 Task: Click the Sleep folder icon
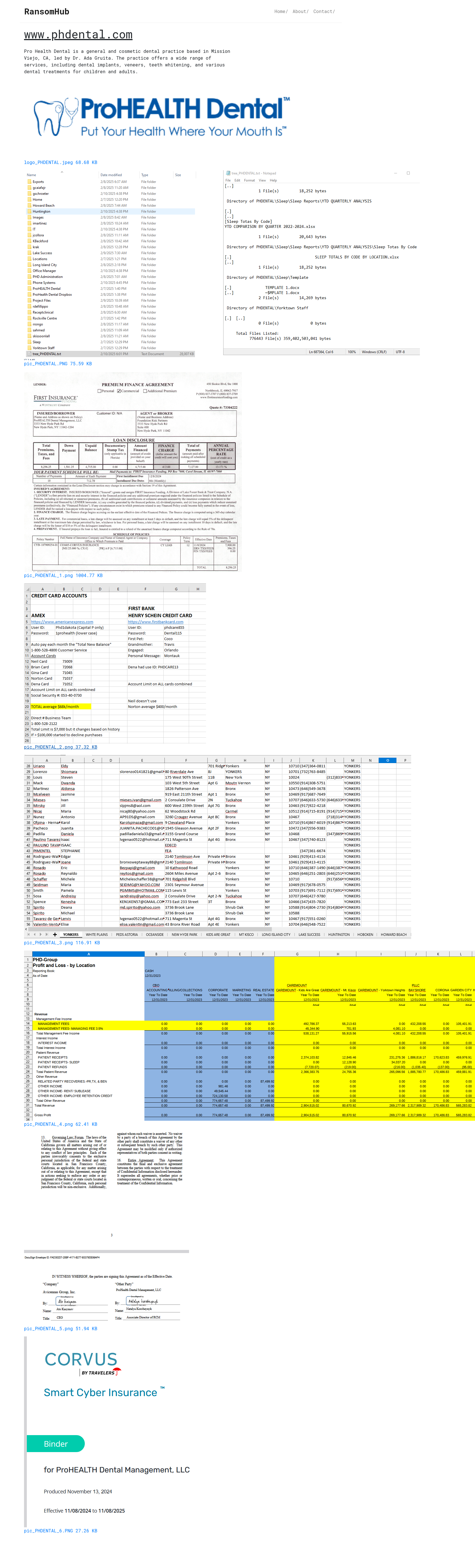click(29, 342)
